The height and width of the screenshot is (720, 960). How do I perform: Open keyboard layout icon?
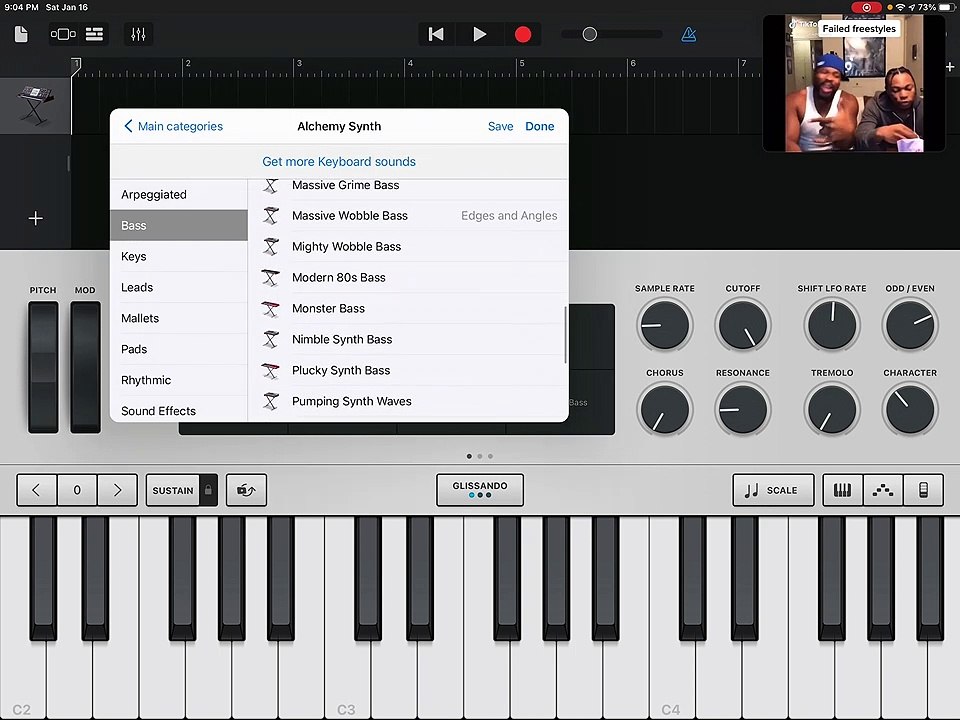[842, 490]
